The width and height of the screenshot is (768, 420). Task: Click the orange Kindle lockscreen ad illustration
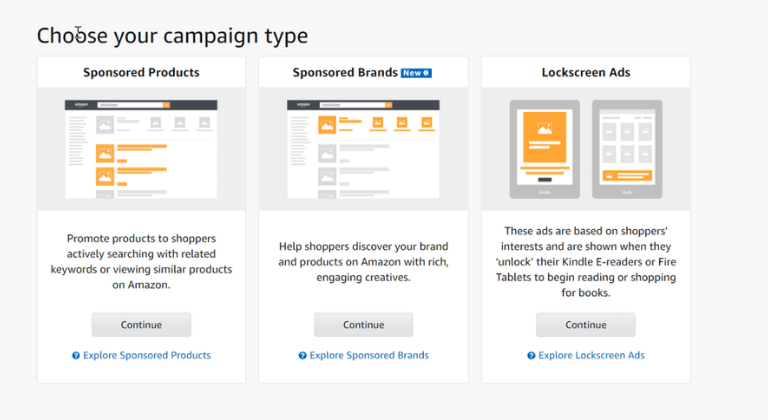click(544, 146)
